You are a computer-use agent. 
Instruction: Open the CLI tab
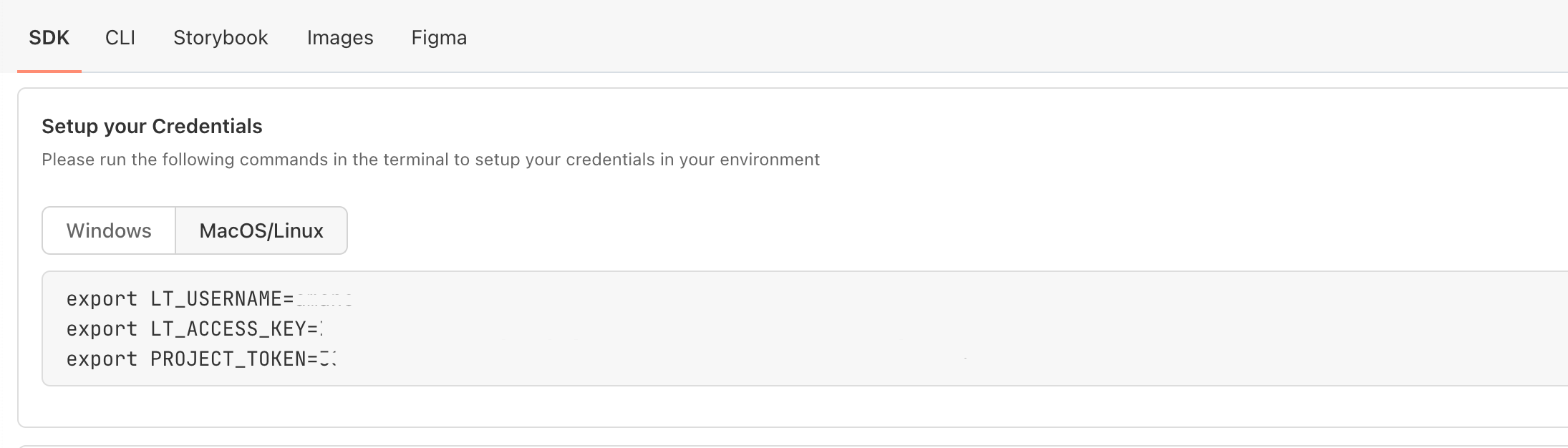tap(120, 37)
